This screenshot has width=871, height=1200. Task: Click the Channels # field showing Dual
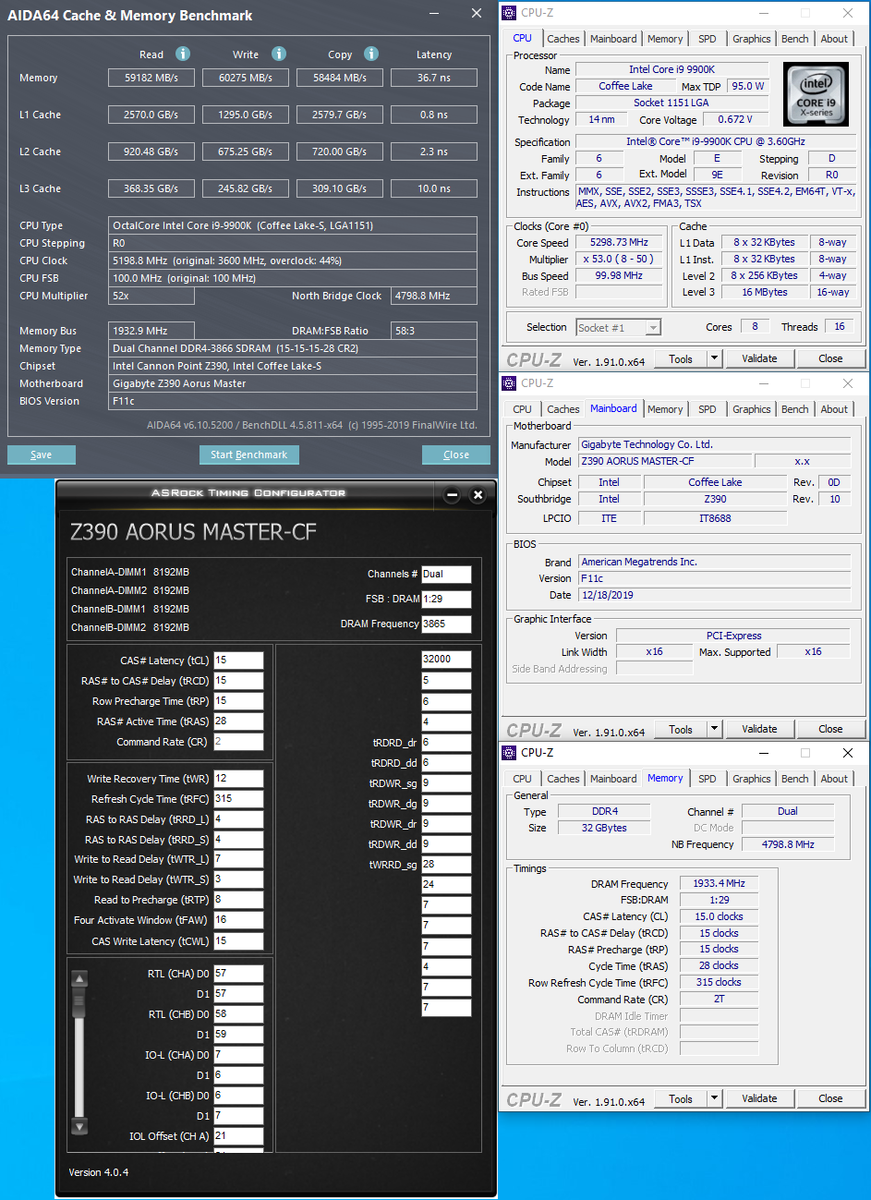(x=446, y=574)
